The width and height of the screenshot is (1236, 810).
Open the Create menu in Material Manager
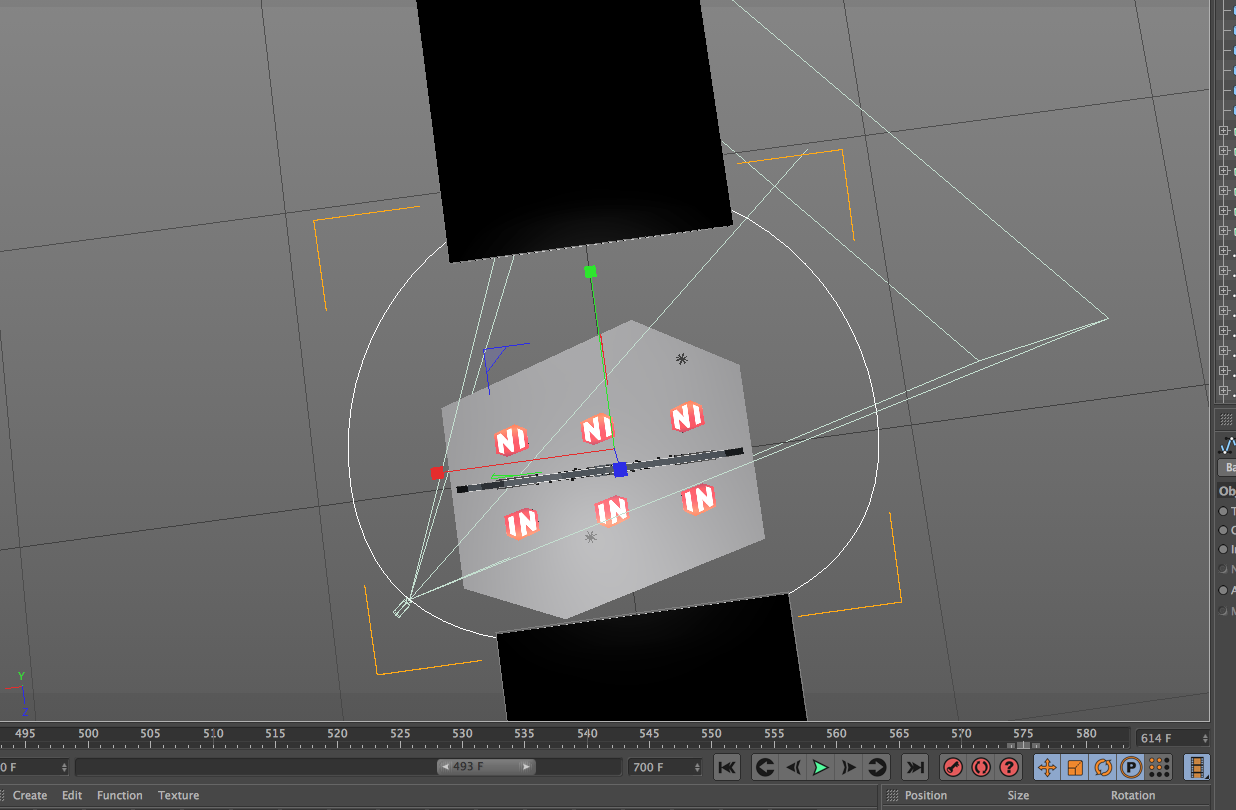[30, 796]
